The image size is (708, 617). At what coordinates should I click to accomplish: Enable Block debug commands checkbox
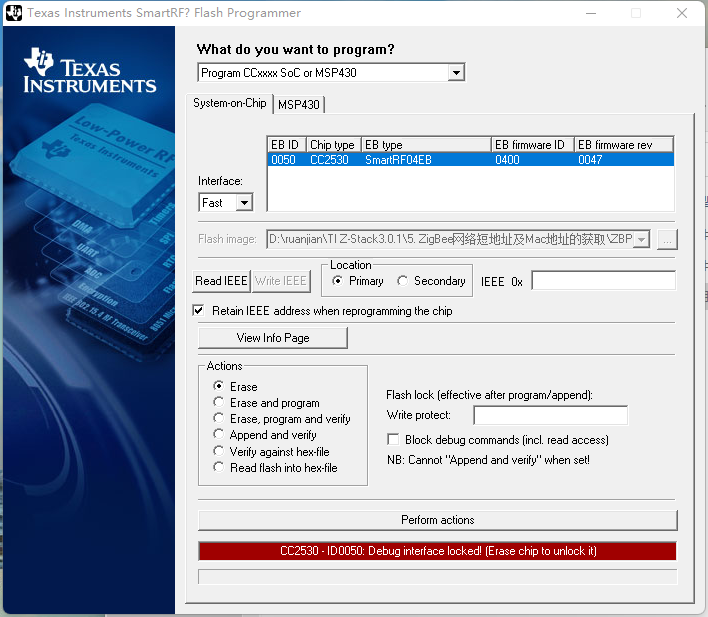point(393,439)
